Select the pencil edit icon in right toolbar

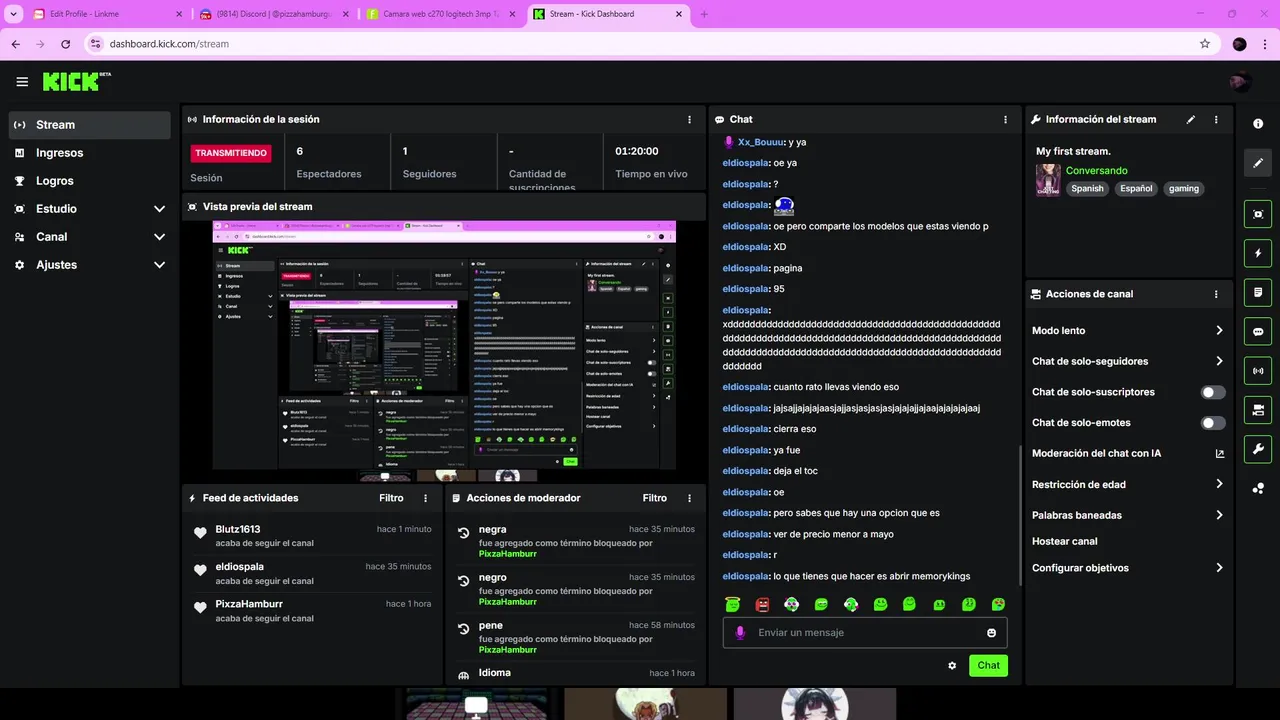1258,163
